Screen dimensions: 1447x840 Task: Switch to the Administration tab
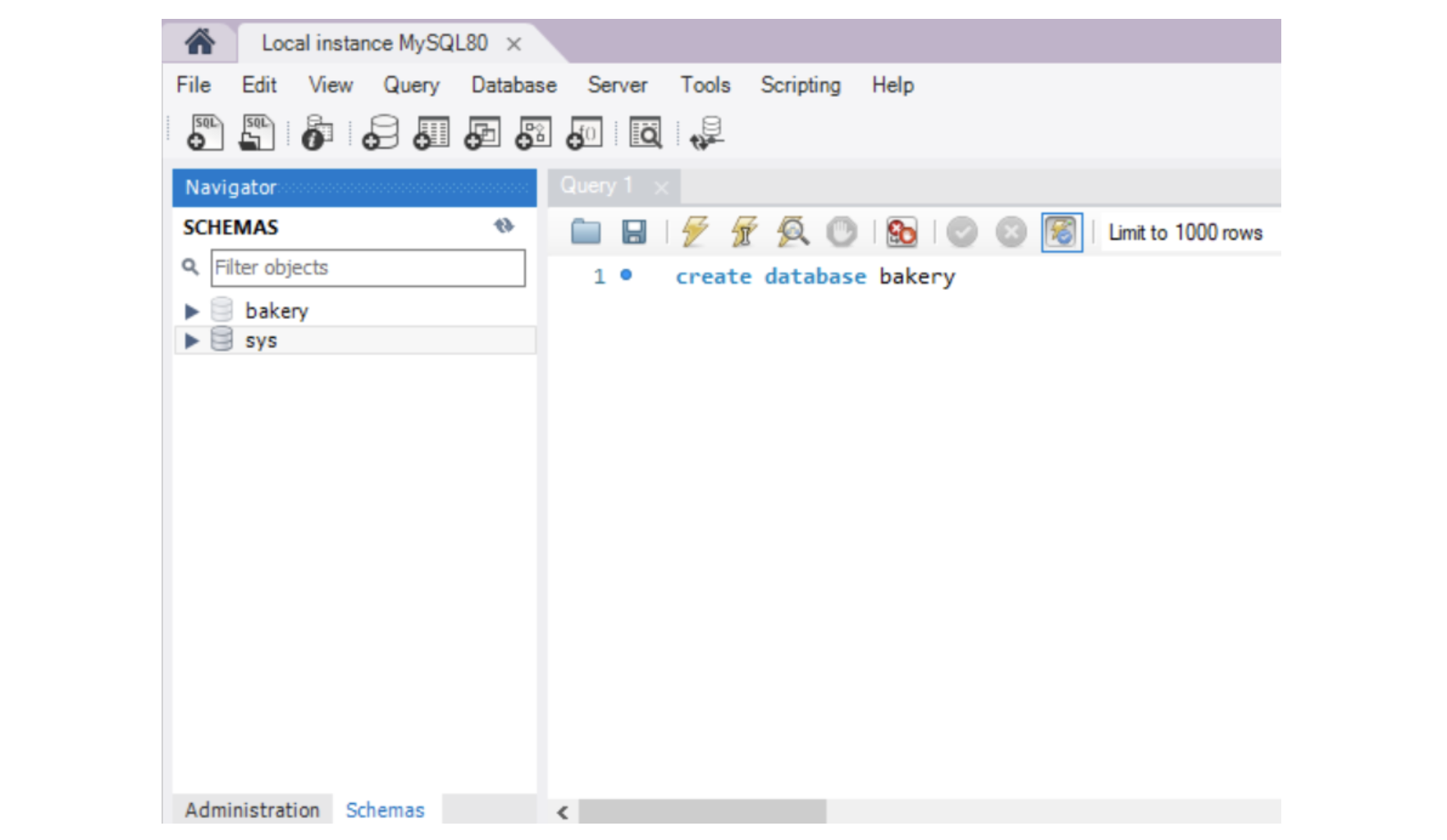pyautogui.click(x=252, y=810)
